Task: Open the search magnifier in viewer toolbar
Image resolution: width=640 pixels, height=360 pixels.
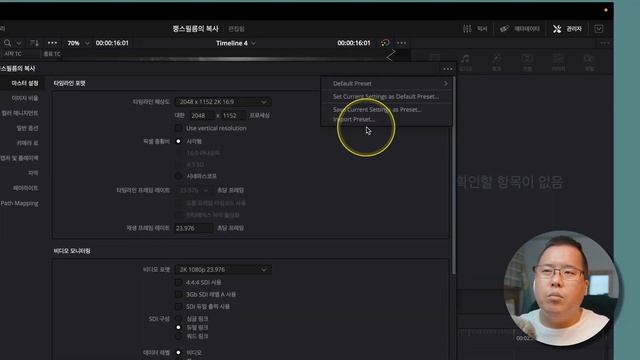Action: (7, 43)
